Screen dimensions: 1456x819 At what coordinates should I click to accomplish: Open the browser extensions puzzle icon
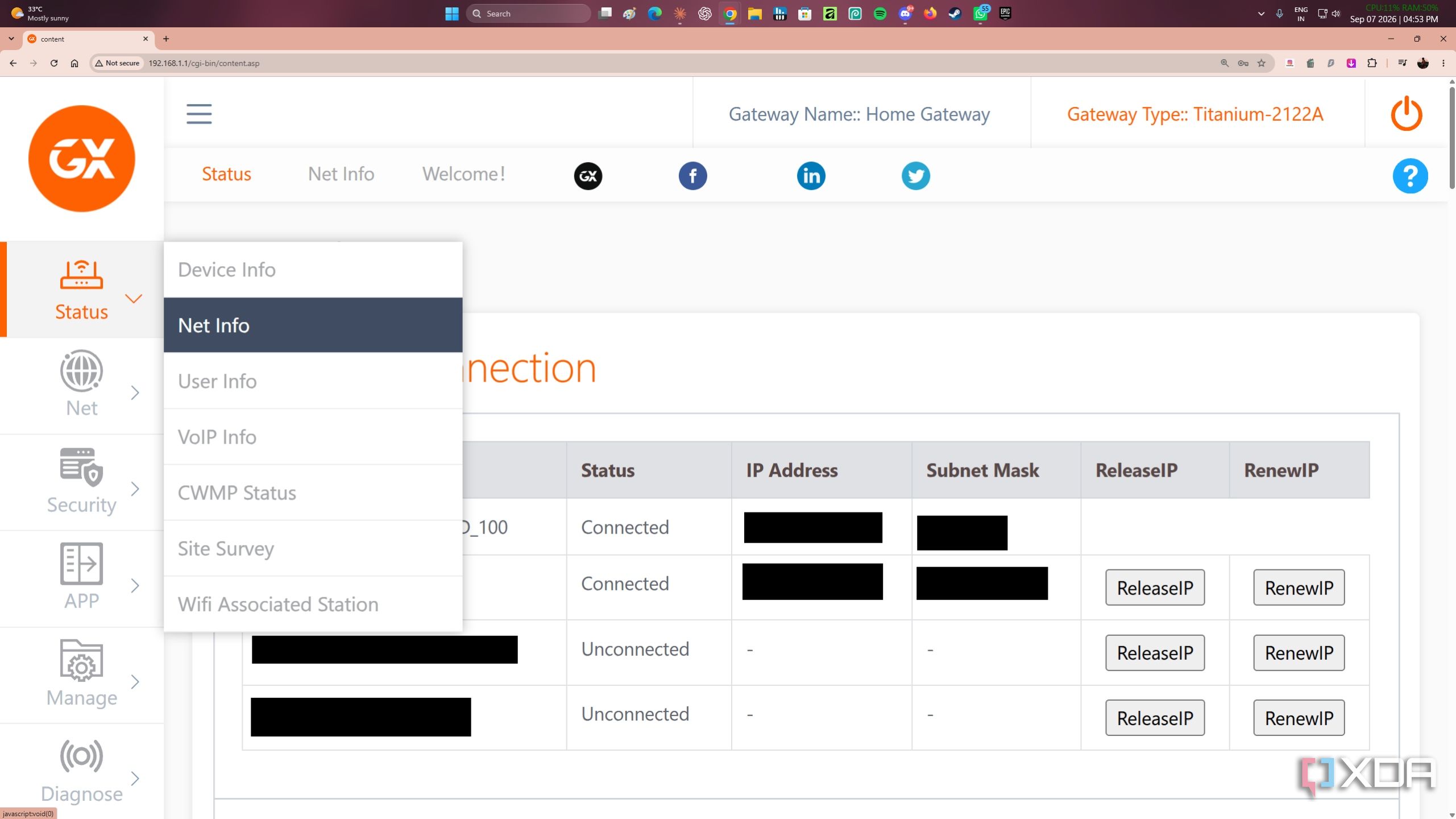point(1372,63)
